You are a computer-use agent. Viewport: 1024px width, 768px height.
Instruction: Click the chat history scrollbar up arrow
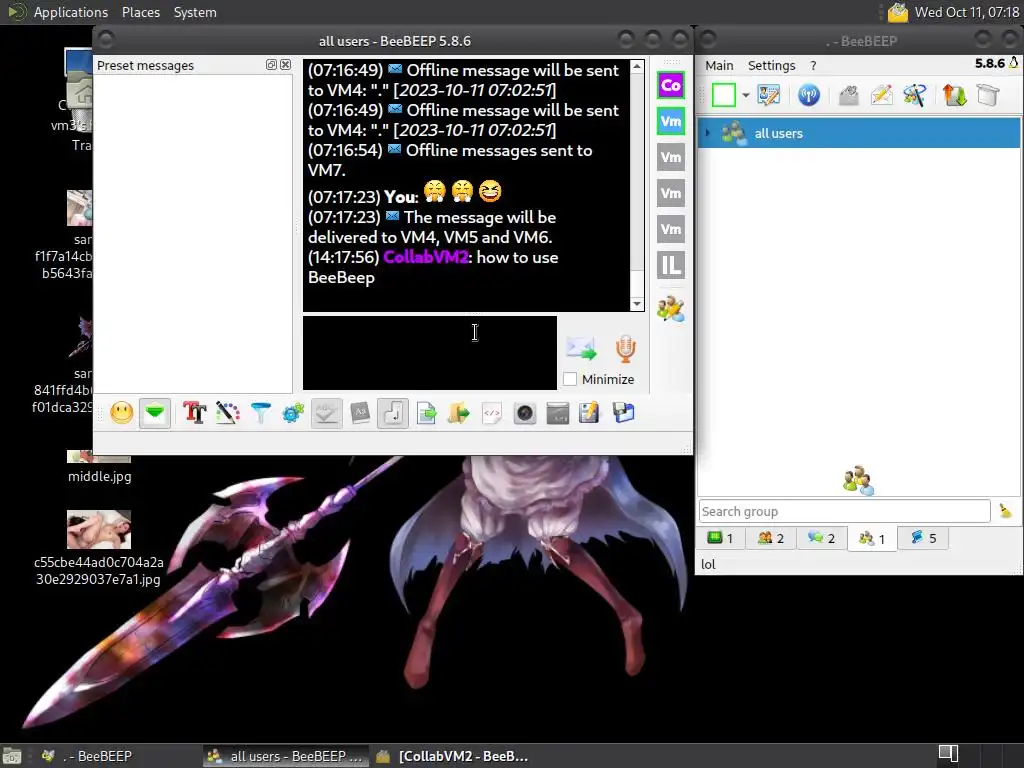[637, 66]
